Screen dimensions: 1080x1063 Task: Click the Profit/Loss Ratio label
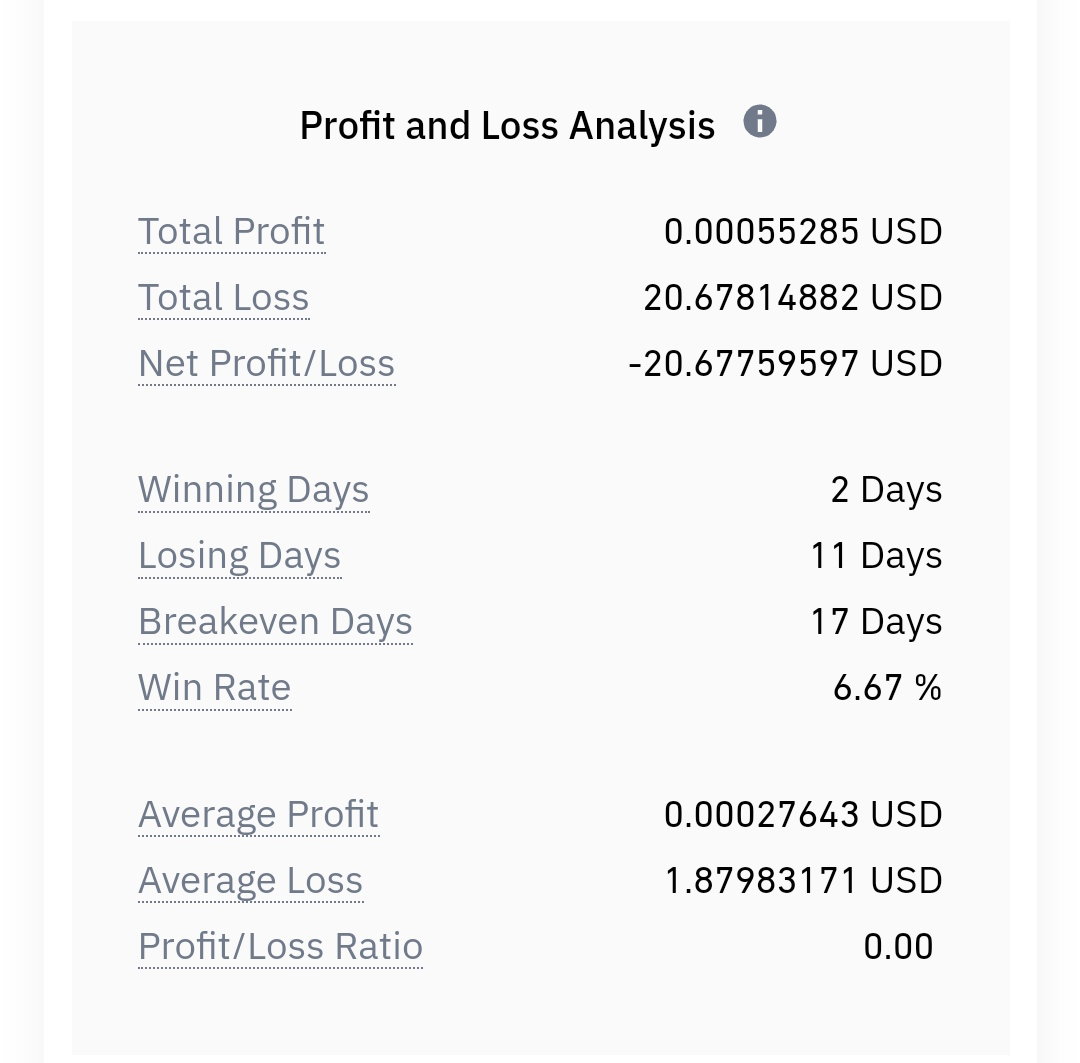point(280,947)
